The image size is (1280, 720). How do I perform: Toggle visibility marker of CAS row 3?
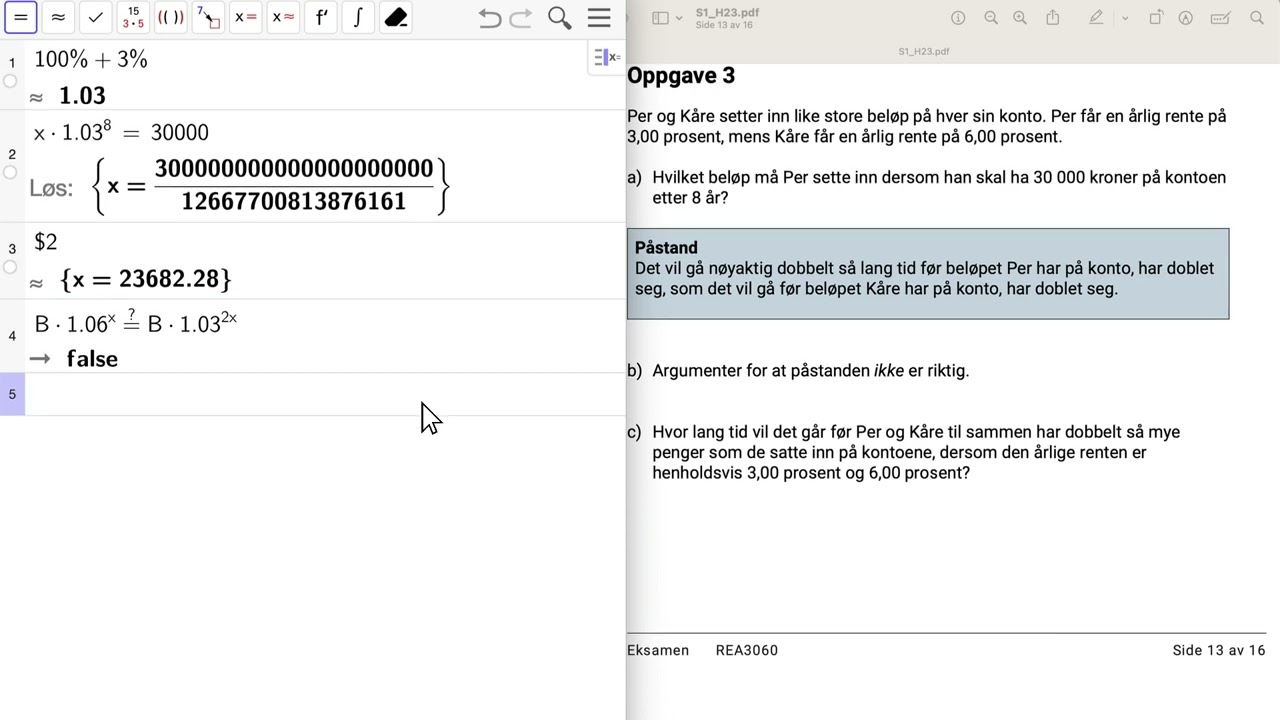click(x=10, y=267)
